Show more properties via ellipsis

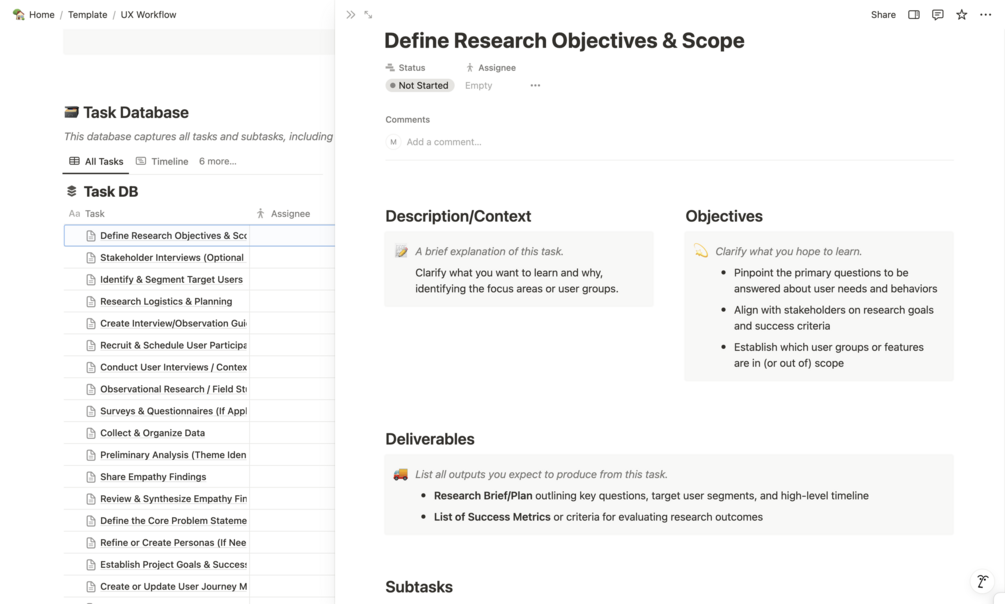click(535, 86)
